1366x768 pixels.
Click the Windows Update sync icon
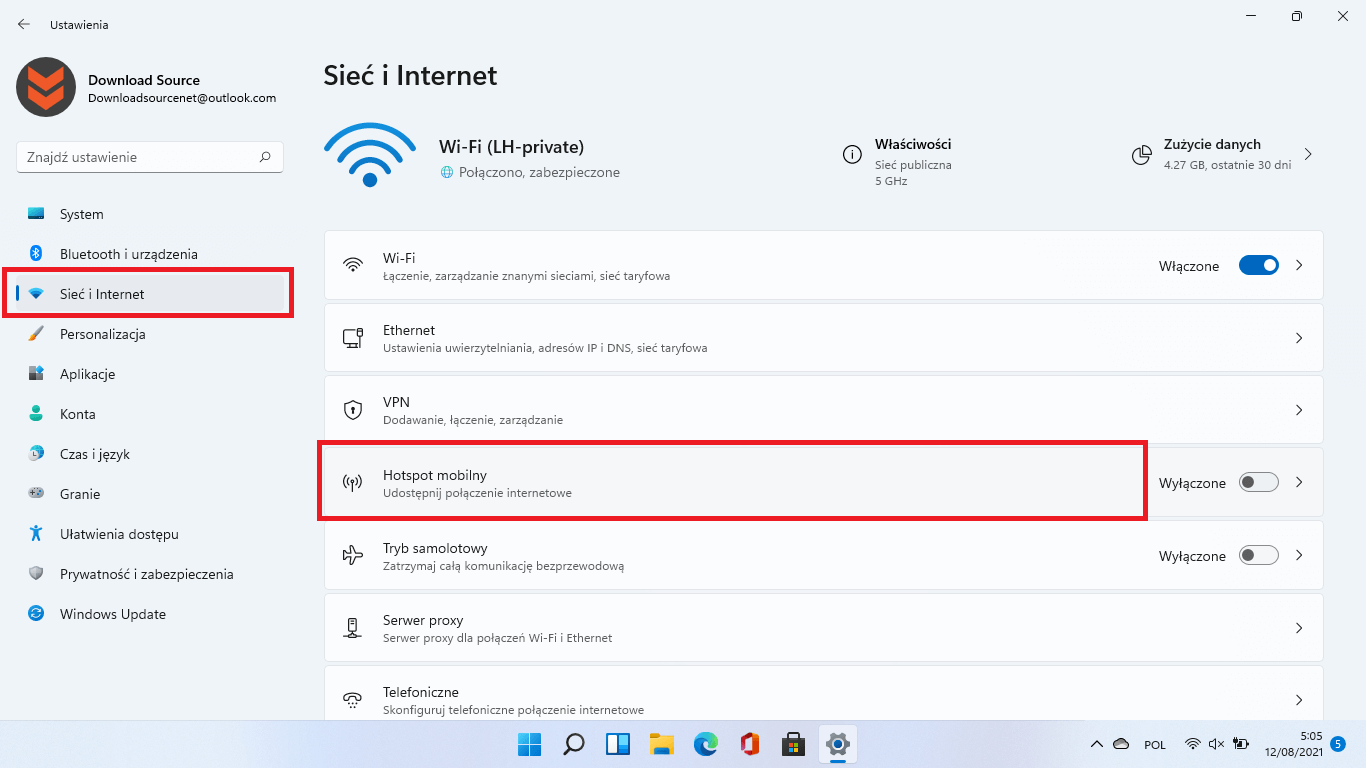click(x=36, y=614)
